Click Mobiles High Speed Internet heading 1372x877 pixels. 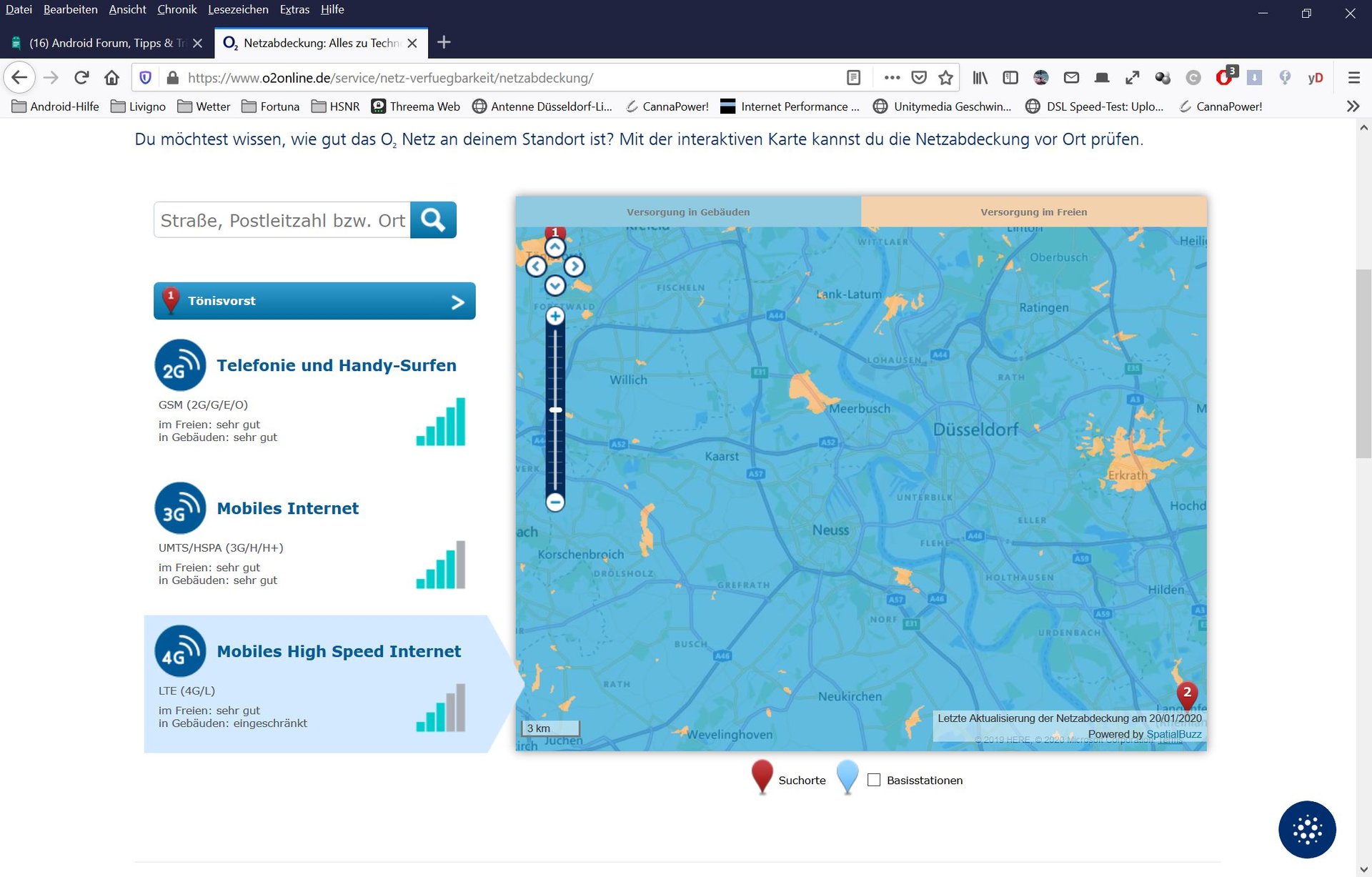pos(339,651)
